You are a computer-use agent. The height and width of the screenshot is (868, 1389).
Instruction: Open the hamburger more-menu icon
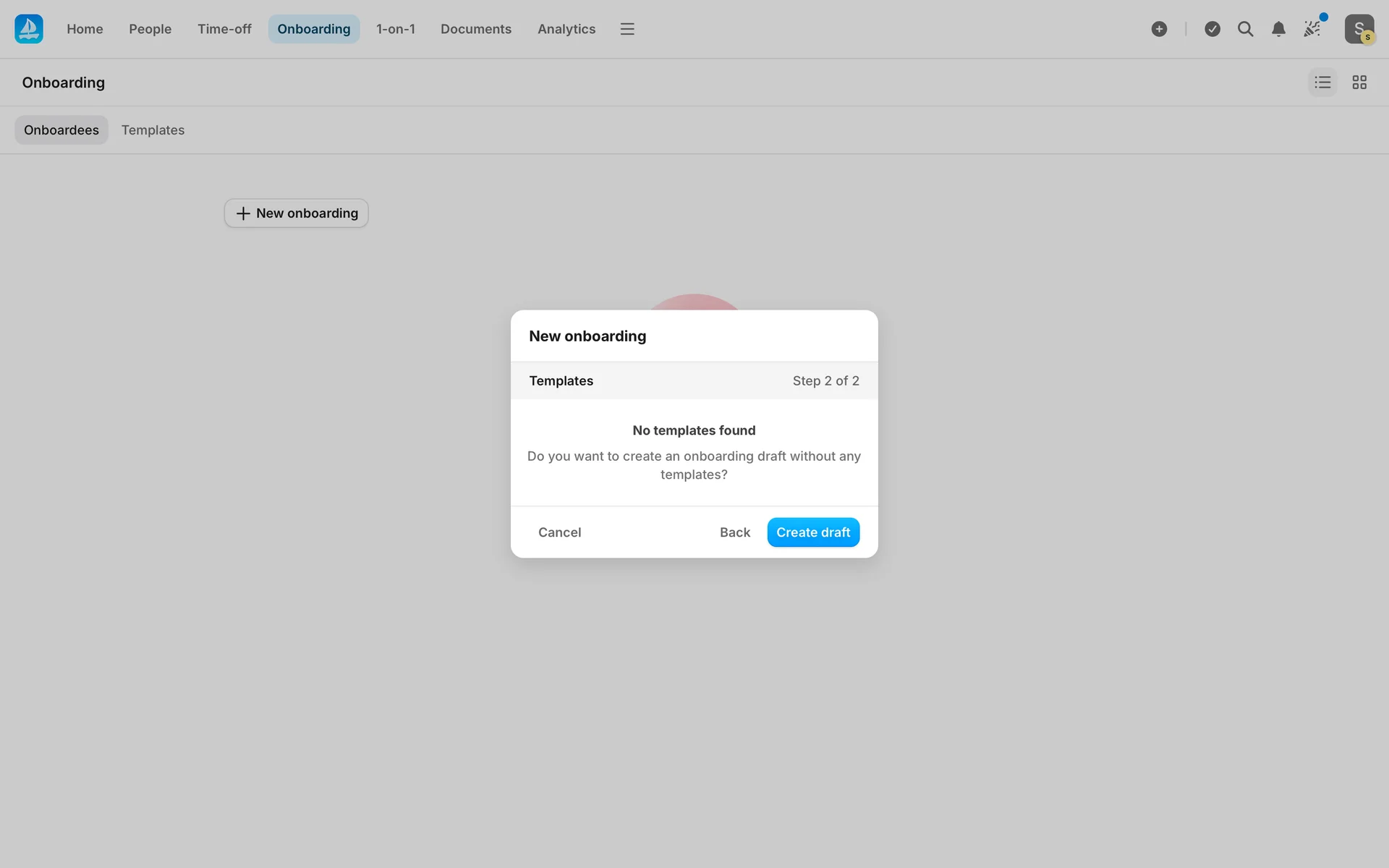point(626,29)
